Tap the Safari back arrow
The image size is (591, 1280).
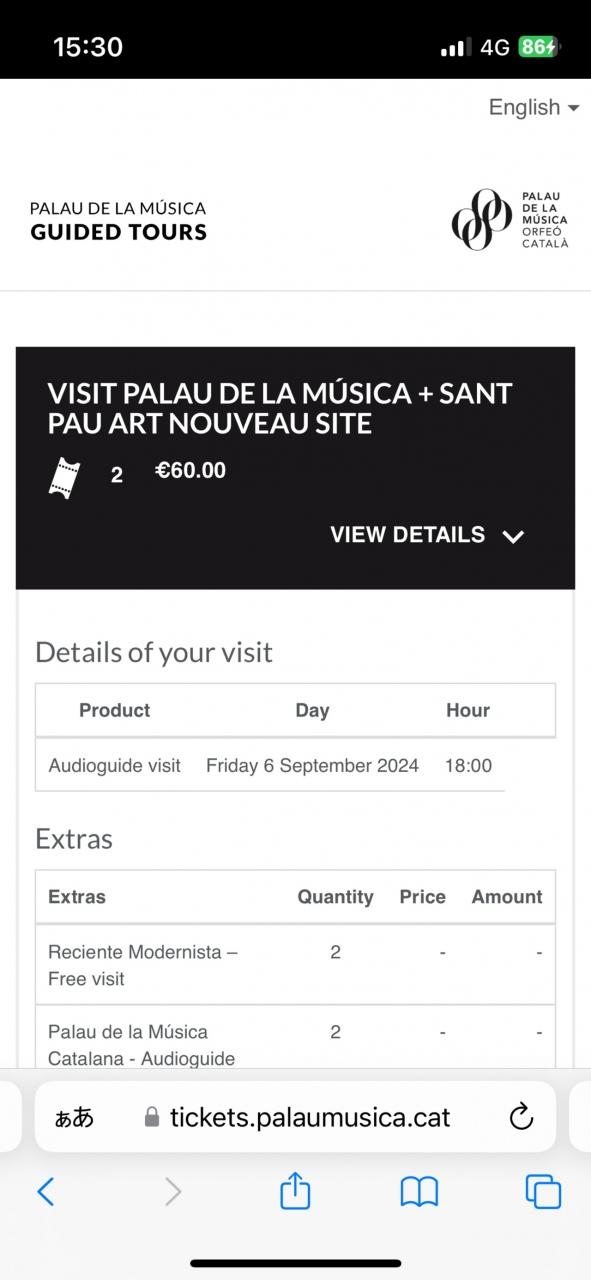[x=46, y=1191]
